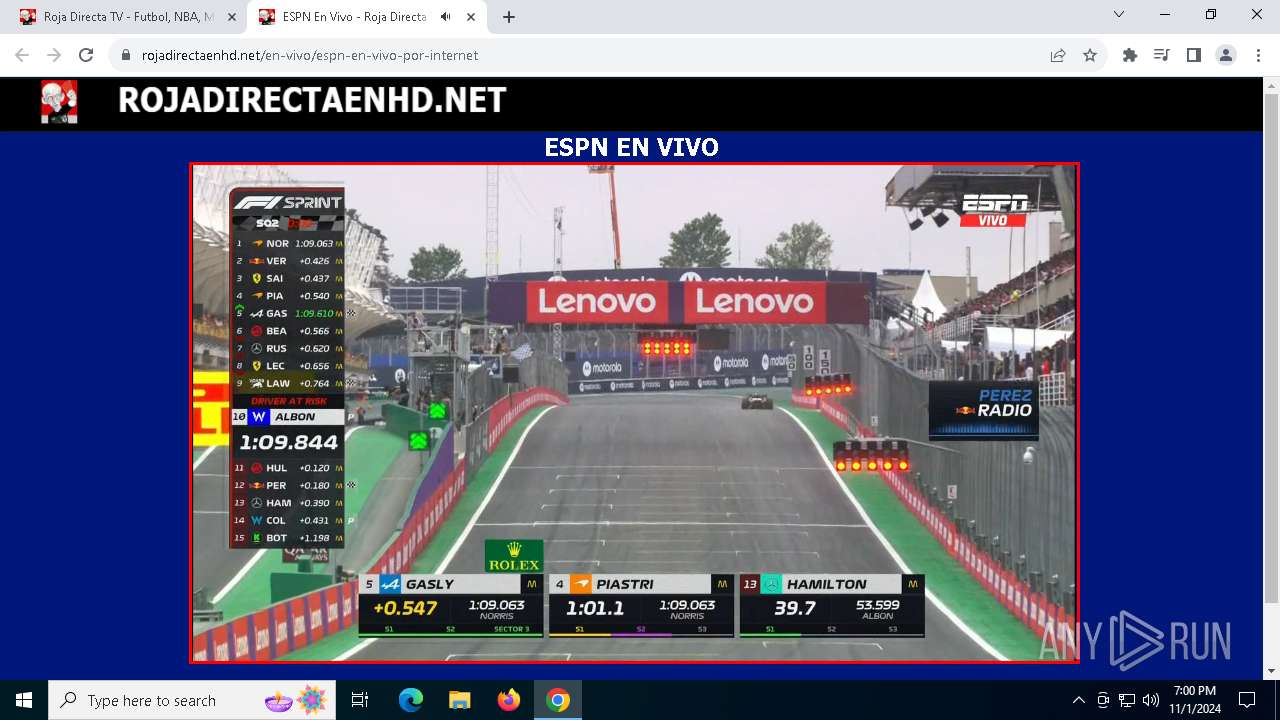Viewport: 1280px width, 720px height.
Task: Click SAI +0.437 leaderboard row
Action: [287, 278]
